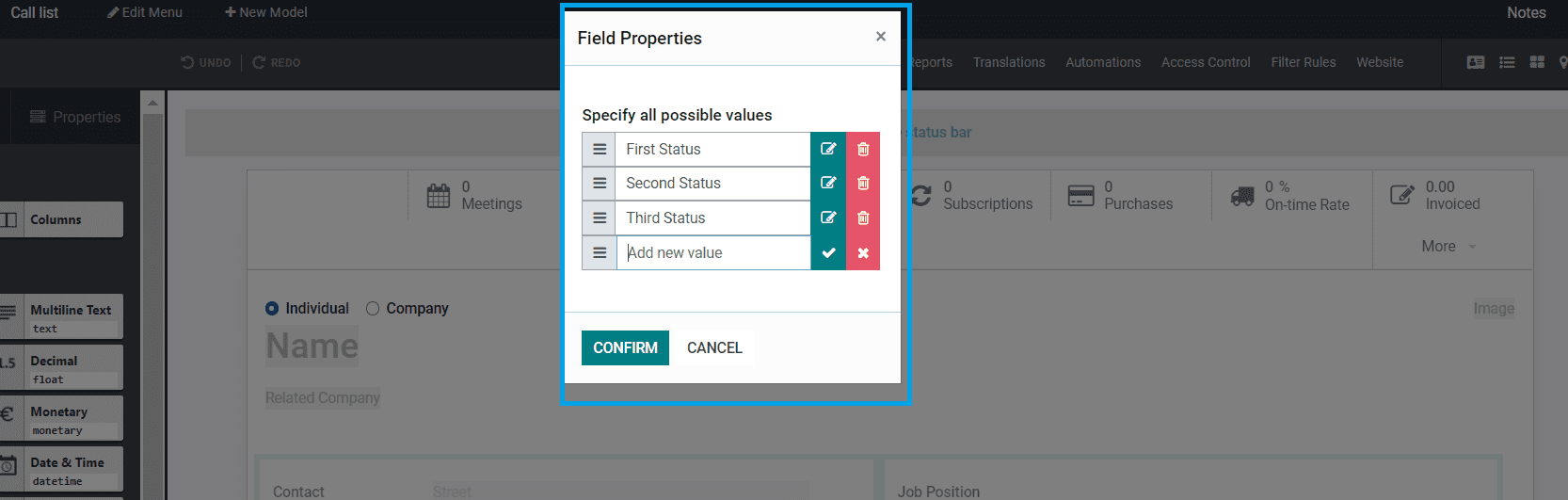Select the Individual radio option

[x=272, y=309]
